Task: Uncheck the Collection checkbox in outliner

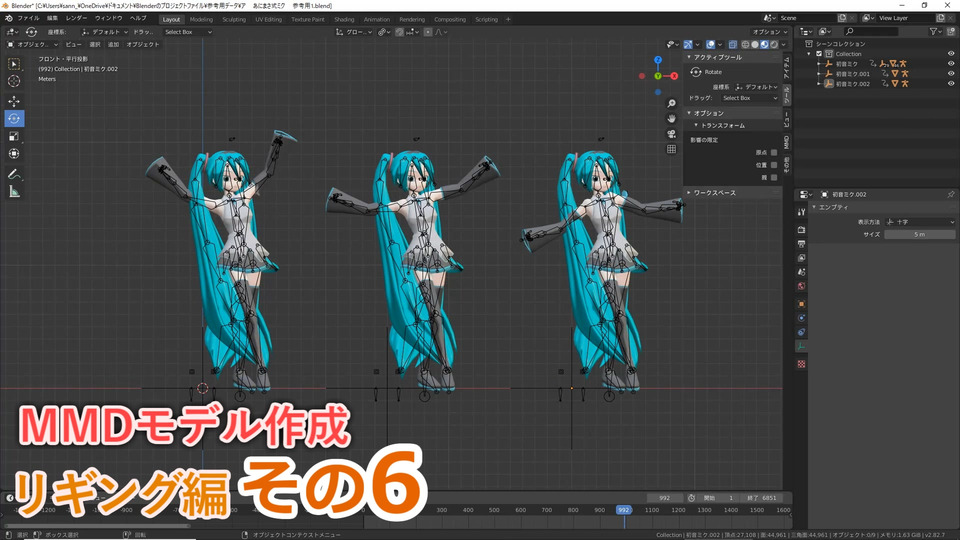Action: pos(820,54)
